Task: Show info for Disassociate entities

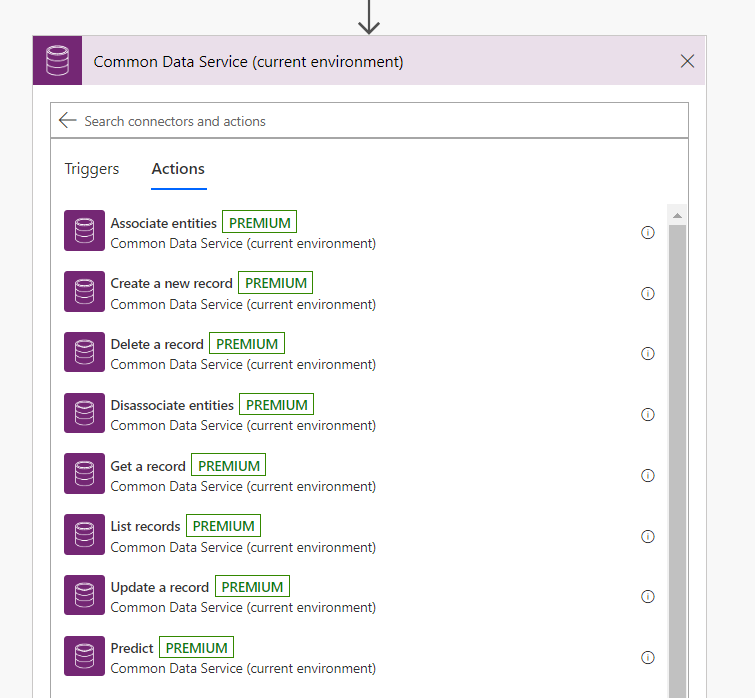Action: [647, 414]
